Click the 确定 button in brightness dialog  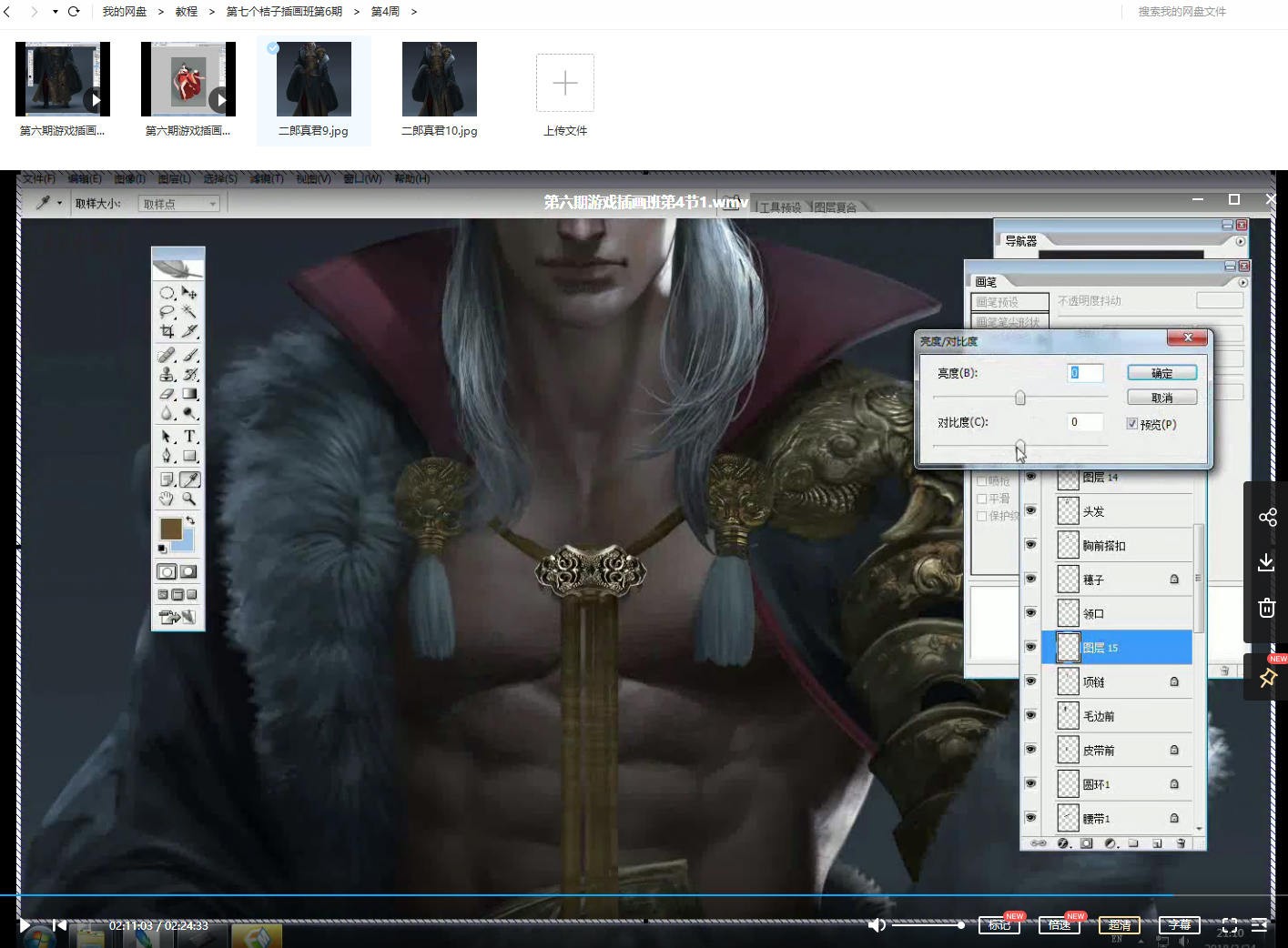(1161, 373)
